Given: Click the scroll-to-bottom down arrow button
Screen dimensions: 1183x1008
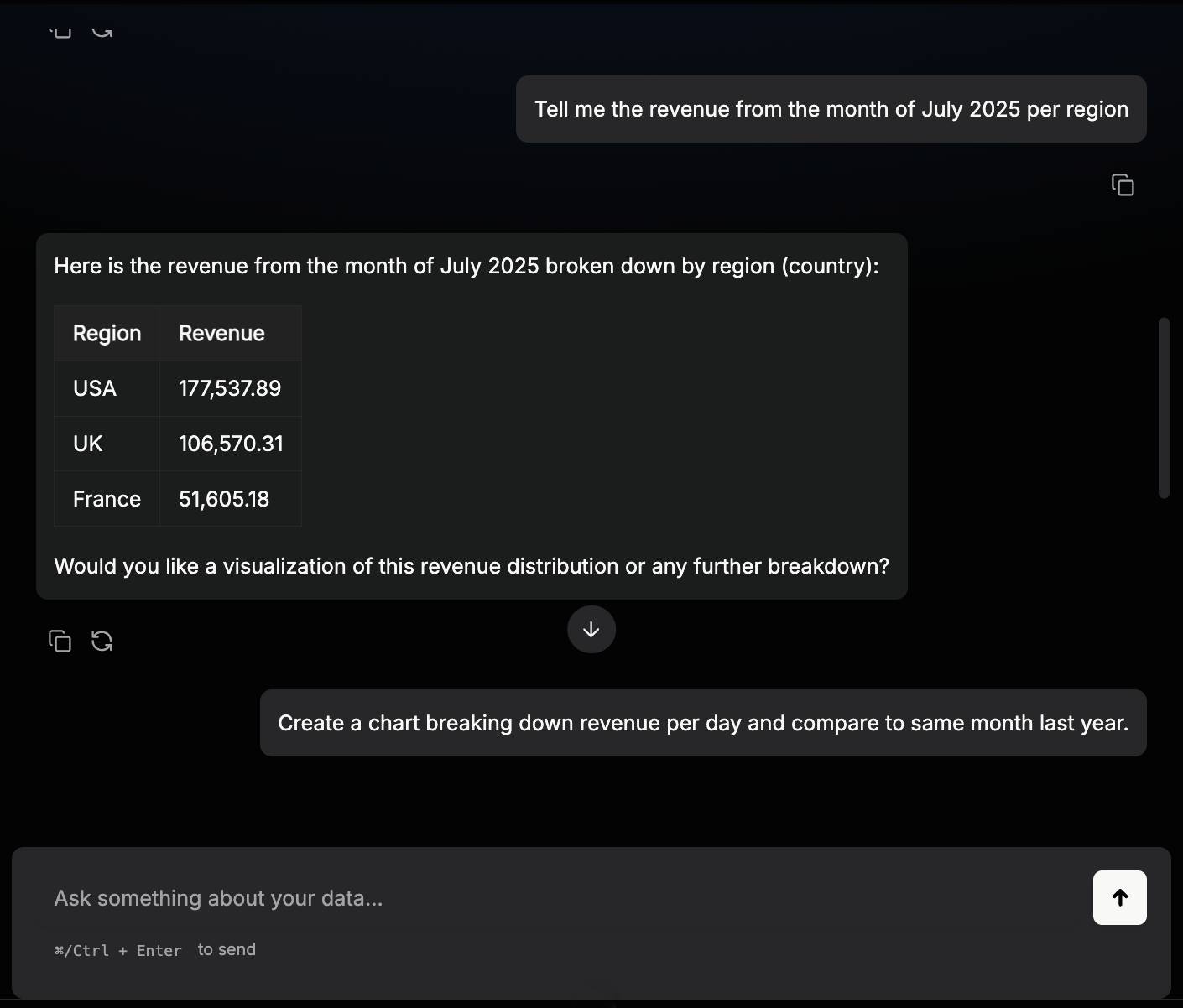Looking at the screenshot, I should pos(591,630).
